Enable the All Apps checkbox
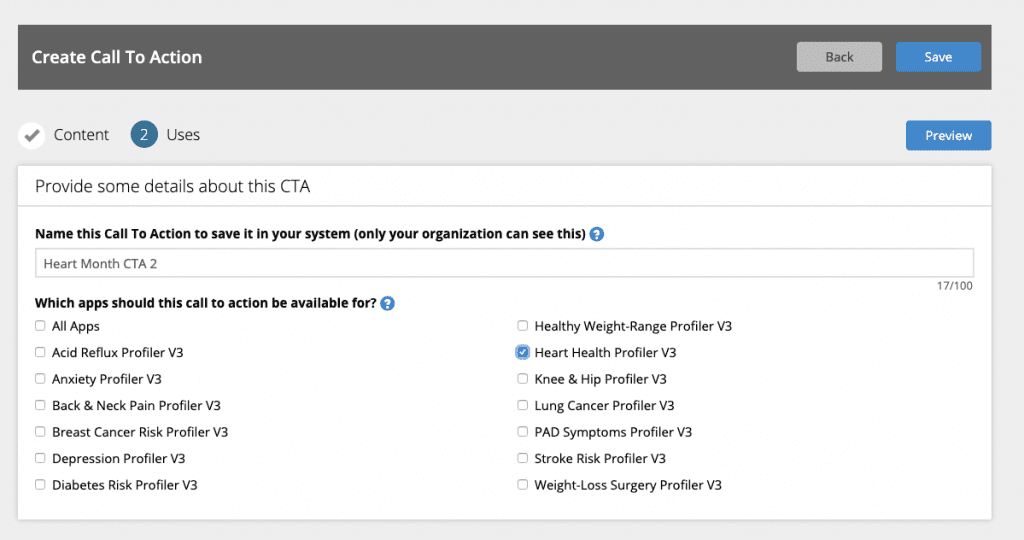 click(x=40, y=326)
